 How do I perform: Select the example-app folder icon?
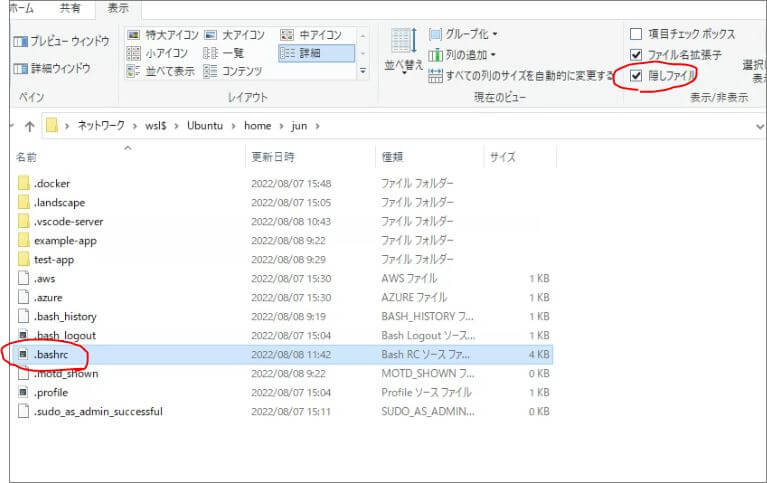pos(23,240)
